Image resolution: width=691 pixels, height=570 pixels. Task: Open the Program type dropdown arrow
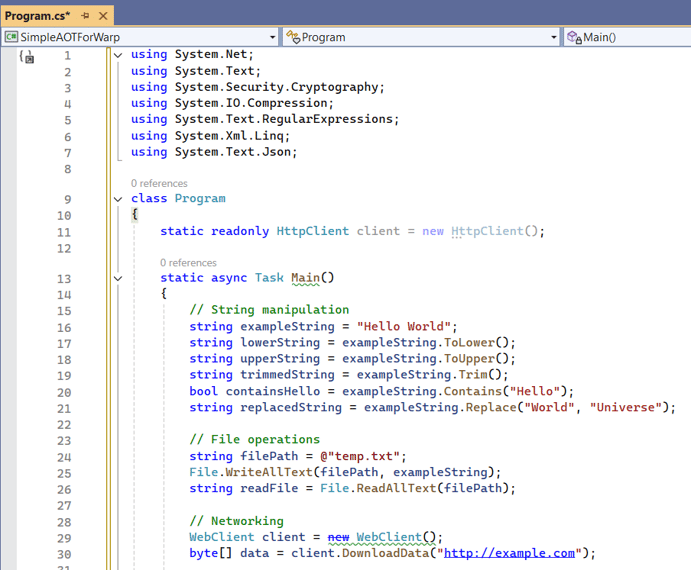coord(554,38)
